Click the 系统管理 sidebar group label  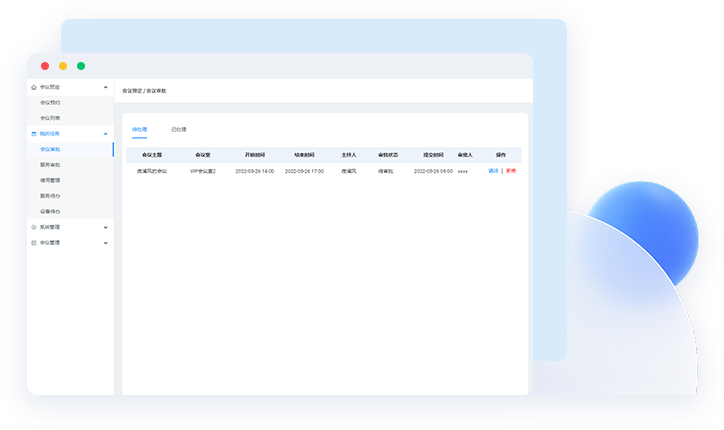pos(49,227)
